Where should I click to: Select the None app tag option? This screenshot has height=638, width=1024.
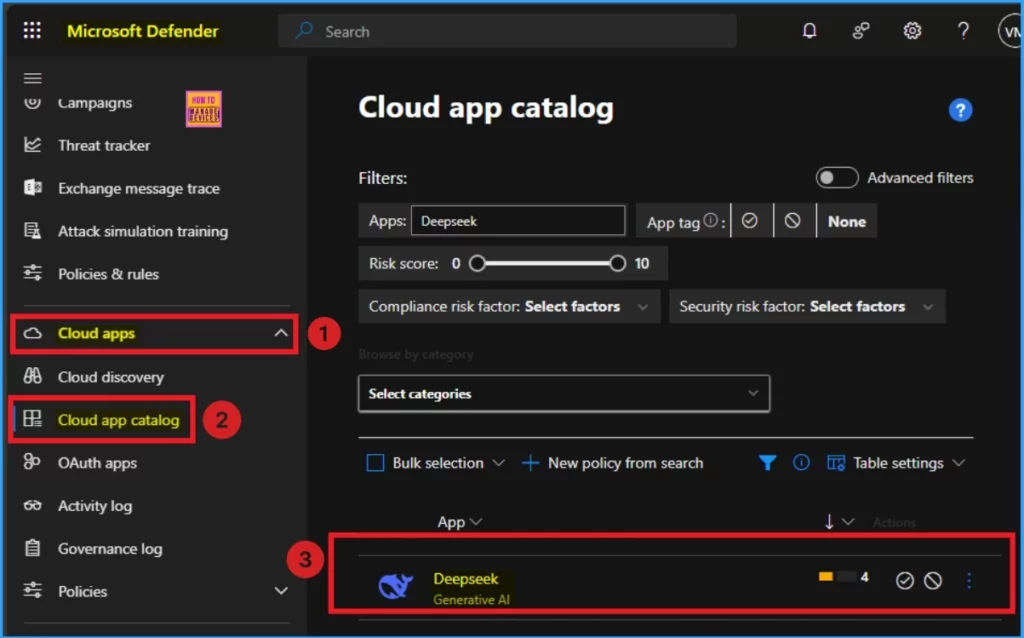click(846, 221)
